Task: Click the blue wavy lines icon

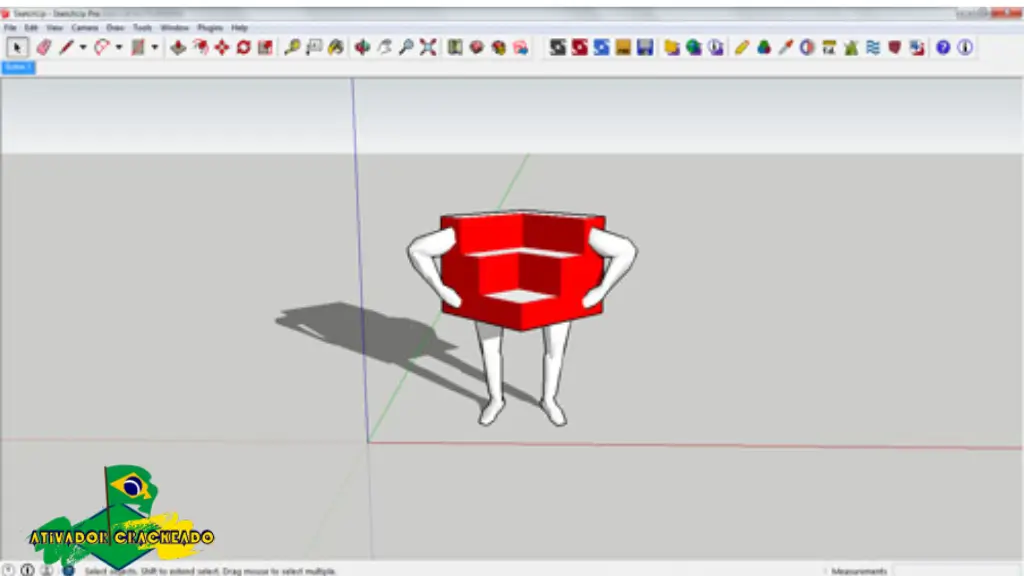Action: point(873,47)
